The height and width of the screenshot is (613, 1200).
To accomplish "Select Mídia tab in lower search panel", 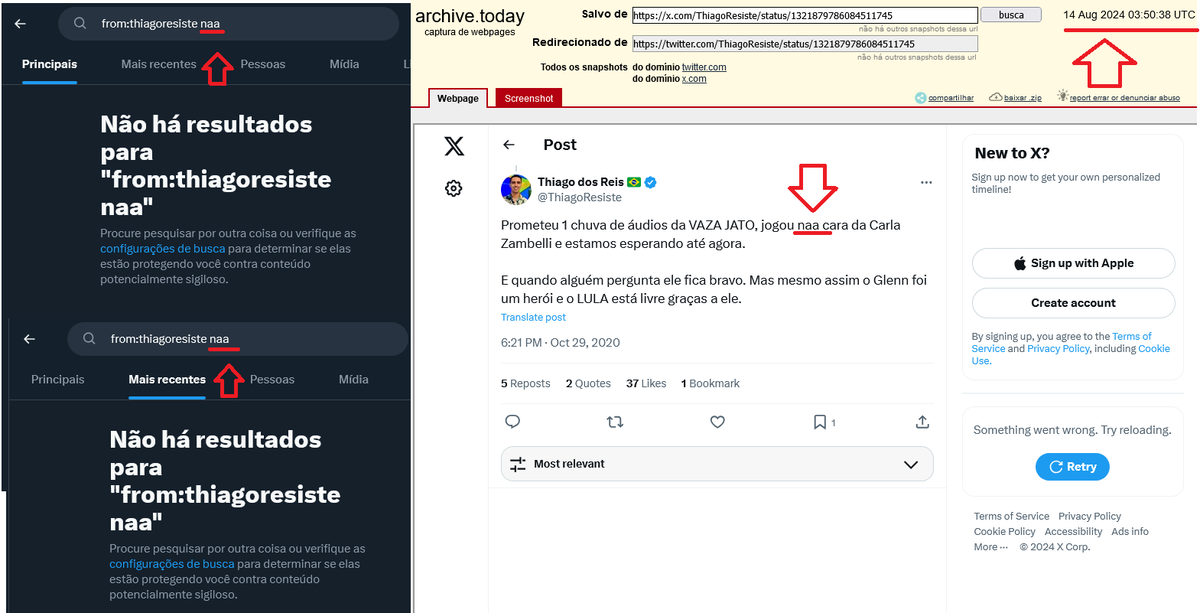I will coord(353,379).
